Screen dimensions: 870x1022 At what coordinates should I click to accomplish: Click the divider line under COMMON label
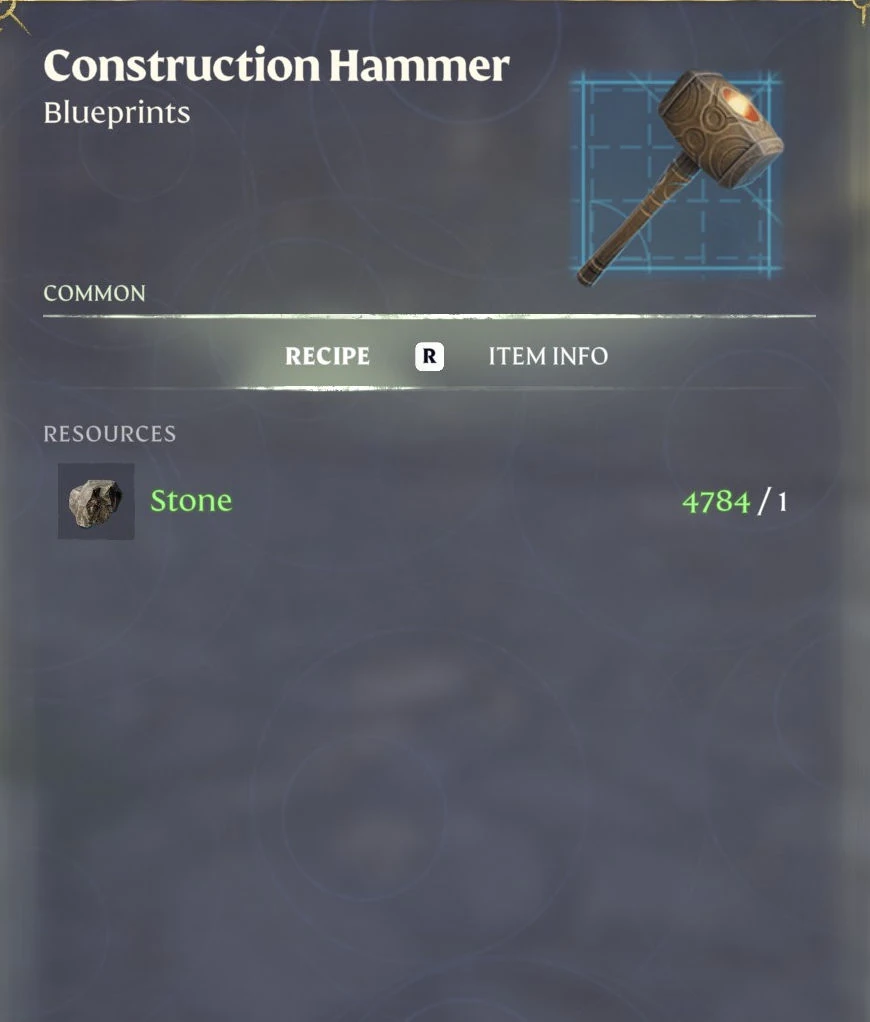pyautogui.click(x=429, y=316)
